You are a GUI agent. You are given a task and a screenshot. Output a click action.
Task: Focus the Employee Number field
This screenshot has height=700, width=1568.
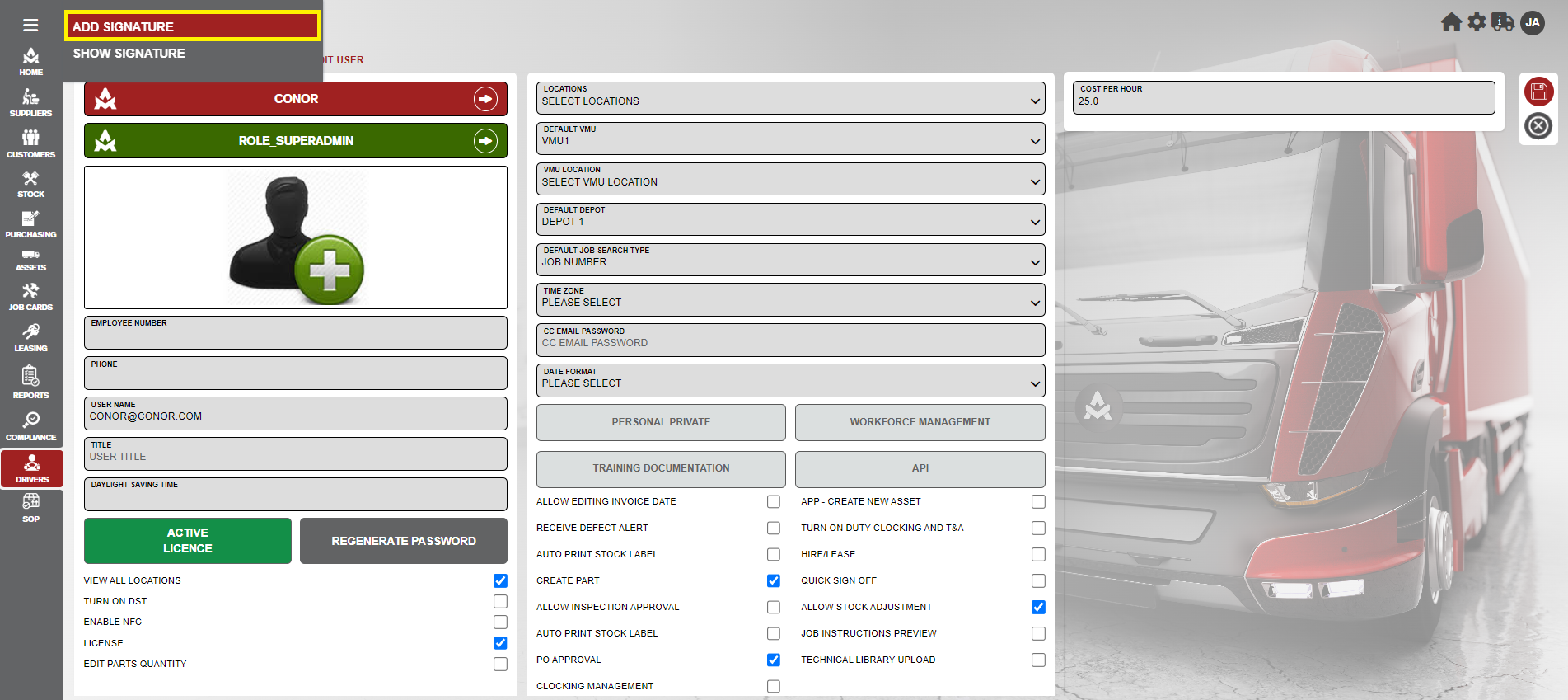pyautogui.click(x=296, y=332)
